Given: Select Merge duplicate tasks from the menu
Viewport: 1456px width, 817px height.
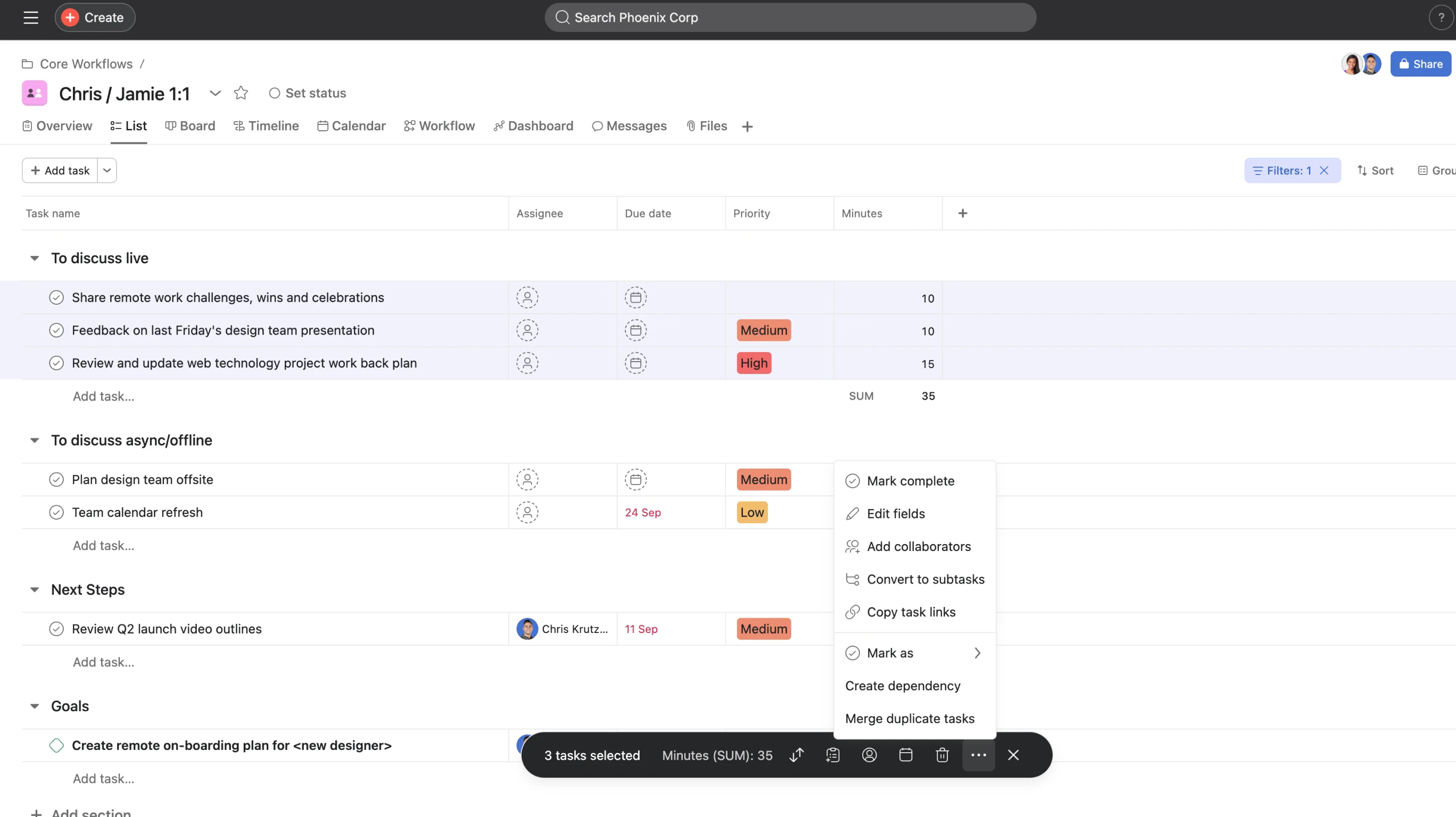Looking at the screenshot, I should (909, 718).
